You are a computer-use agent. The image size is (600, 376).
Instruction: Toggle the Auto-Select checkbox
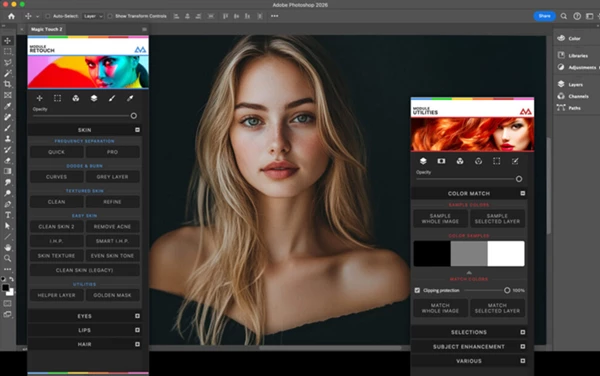click(48, 16)
